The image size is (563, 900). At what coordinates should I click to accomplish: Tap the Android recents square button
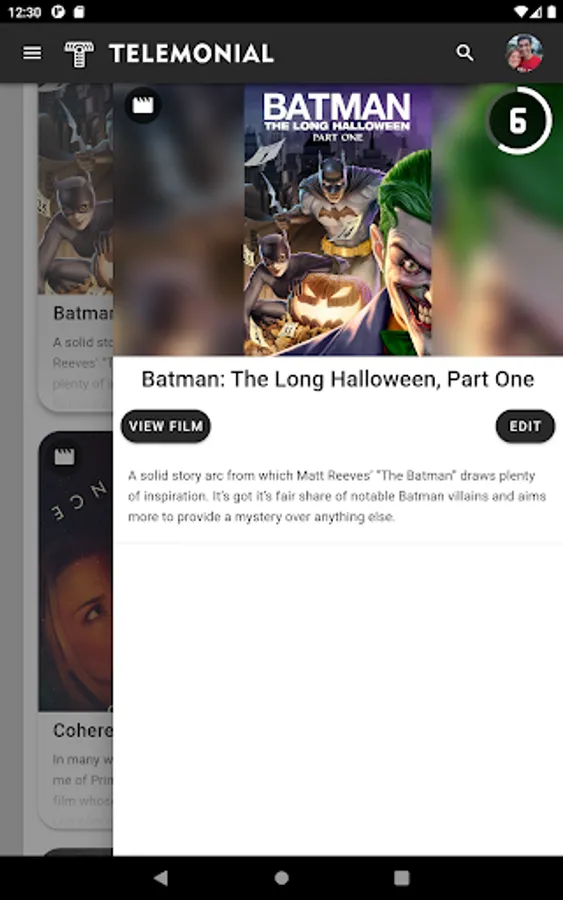pyautogui.click(x=402, y=878)
